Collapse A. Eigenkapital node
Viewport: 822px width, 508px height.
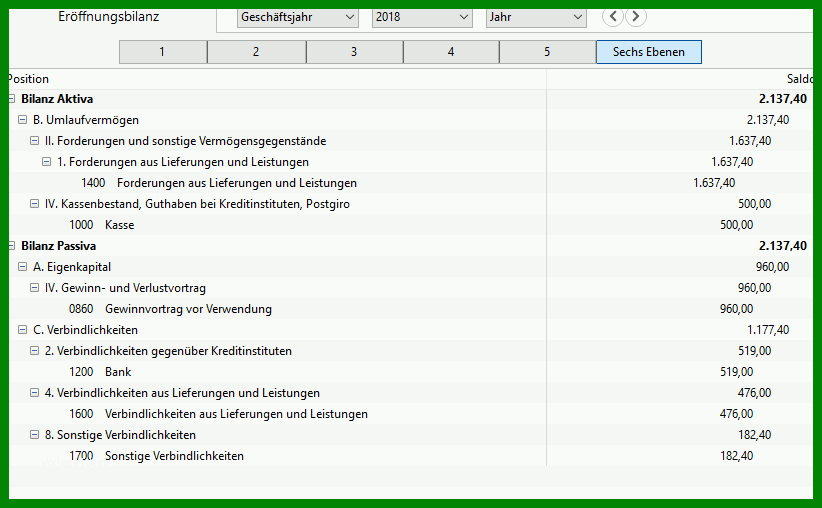(23, 266)
